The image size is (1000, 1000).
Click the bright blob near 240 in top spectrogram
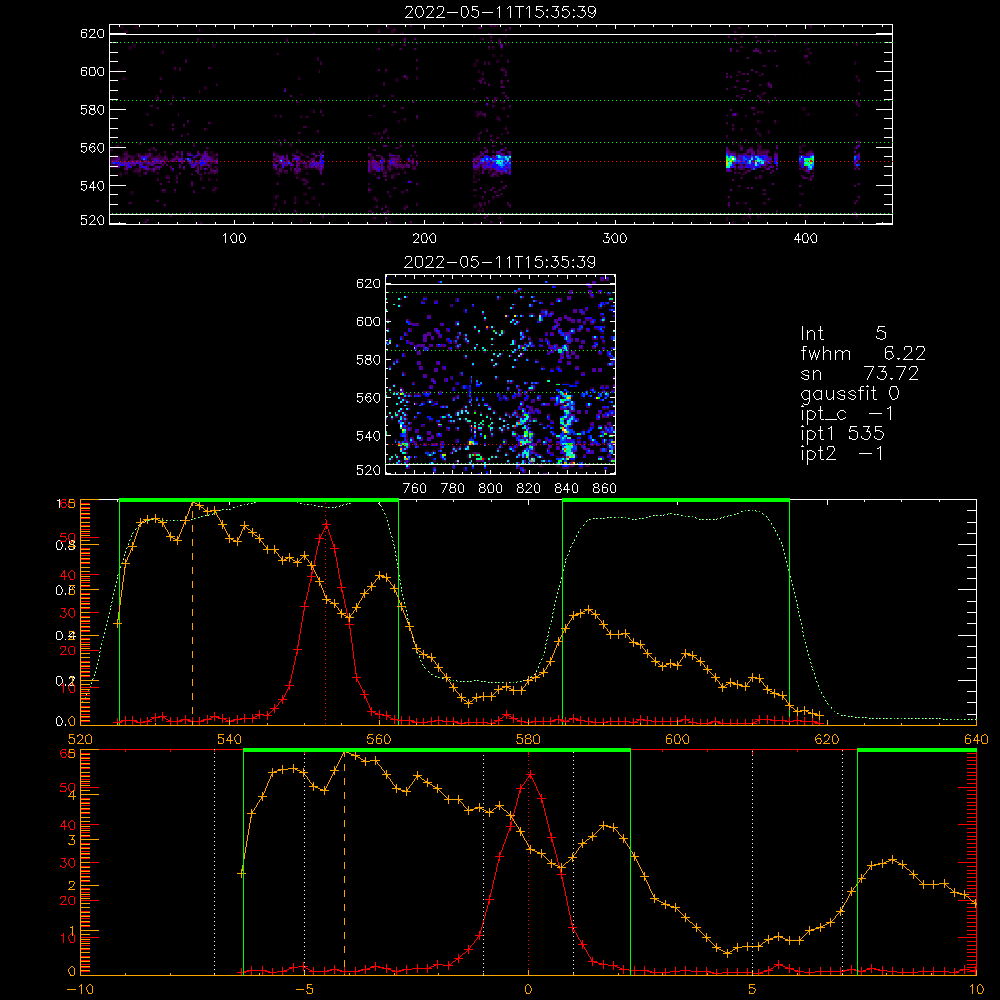pyautogui.click(x=500, y=162)
